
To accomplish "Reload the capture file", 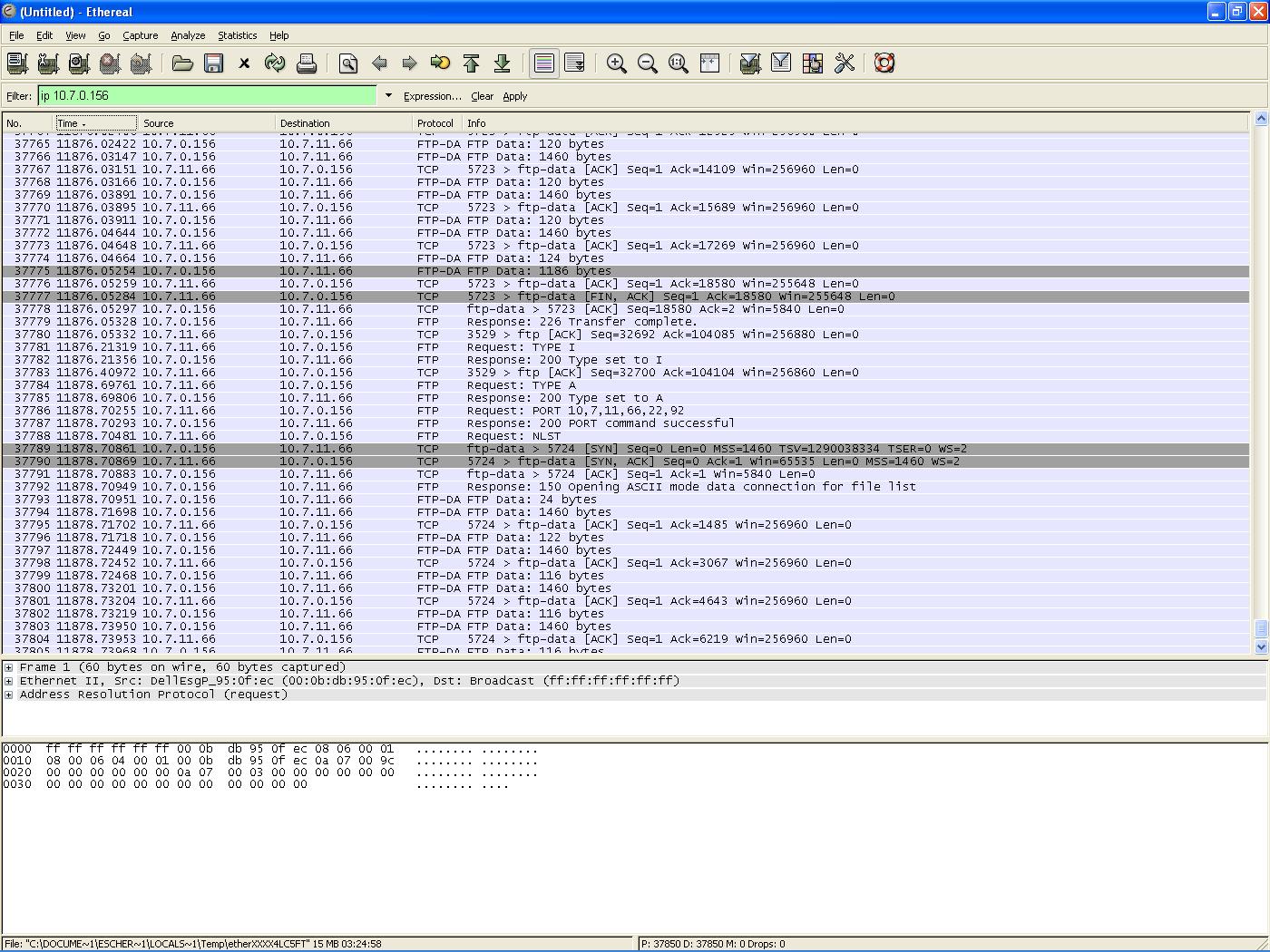I will pyautogui.click(x=274, y=63).
